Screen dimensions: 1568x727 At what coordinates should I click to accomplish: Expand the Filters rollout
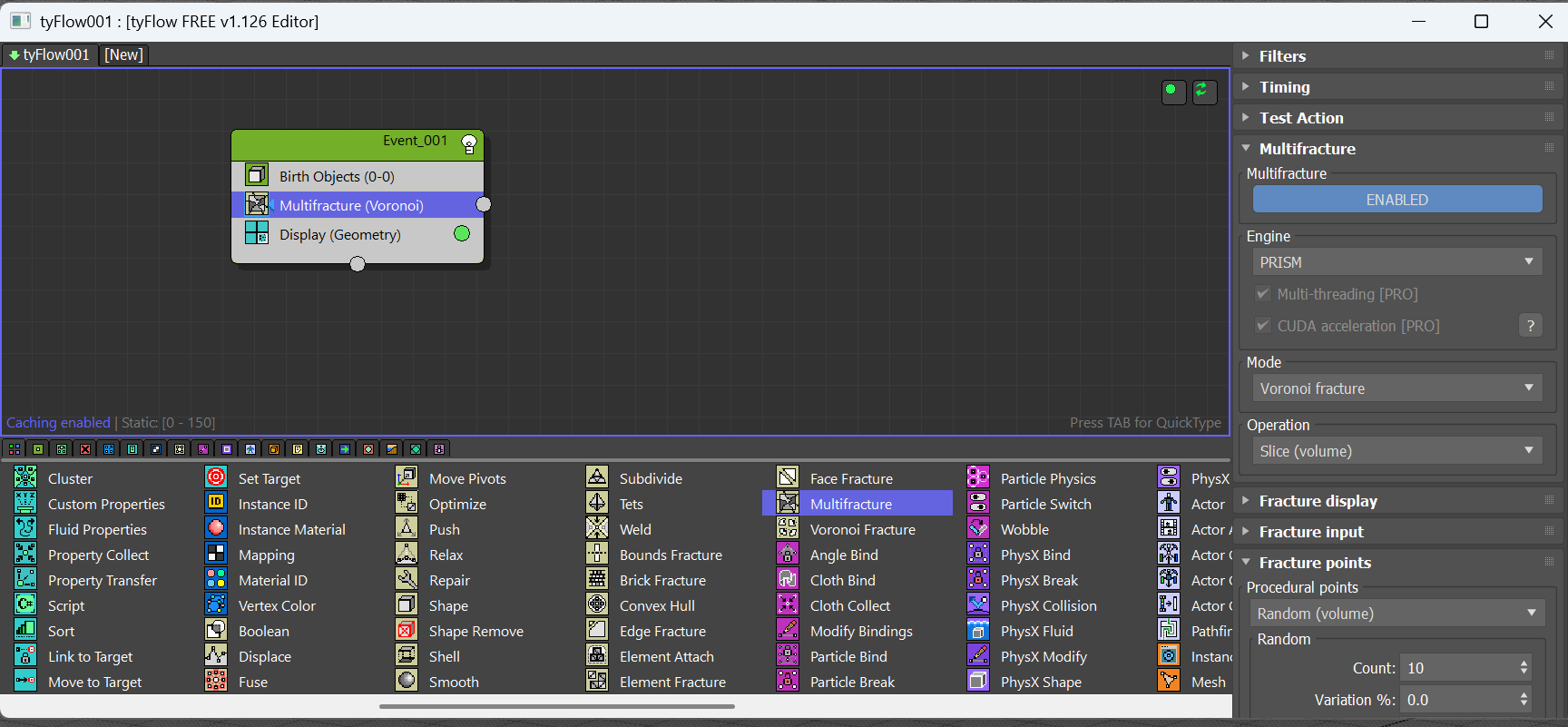[1397, 56]
